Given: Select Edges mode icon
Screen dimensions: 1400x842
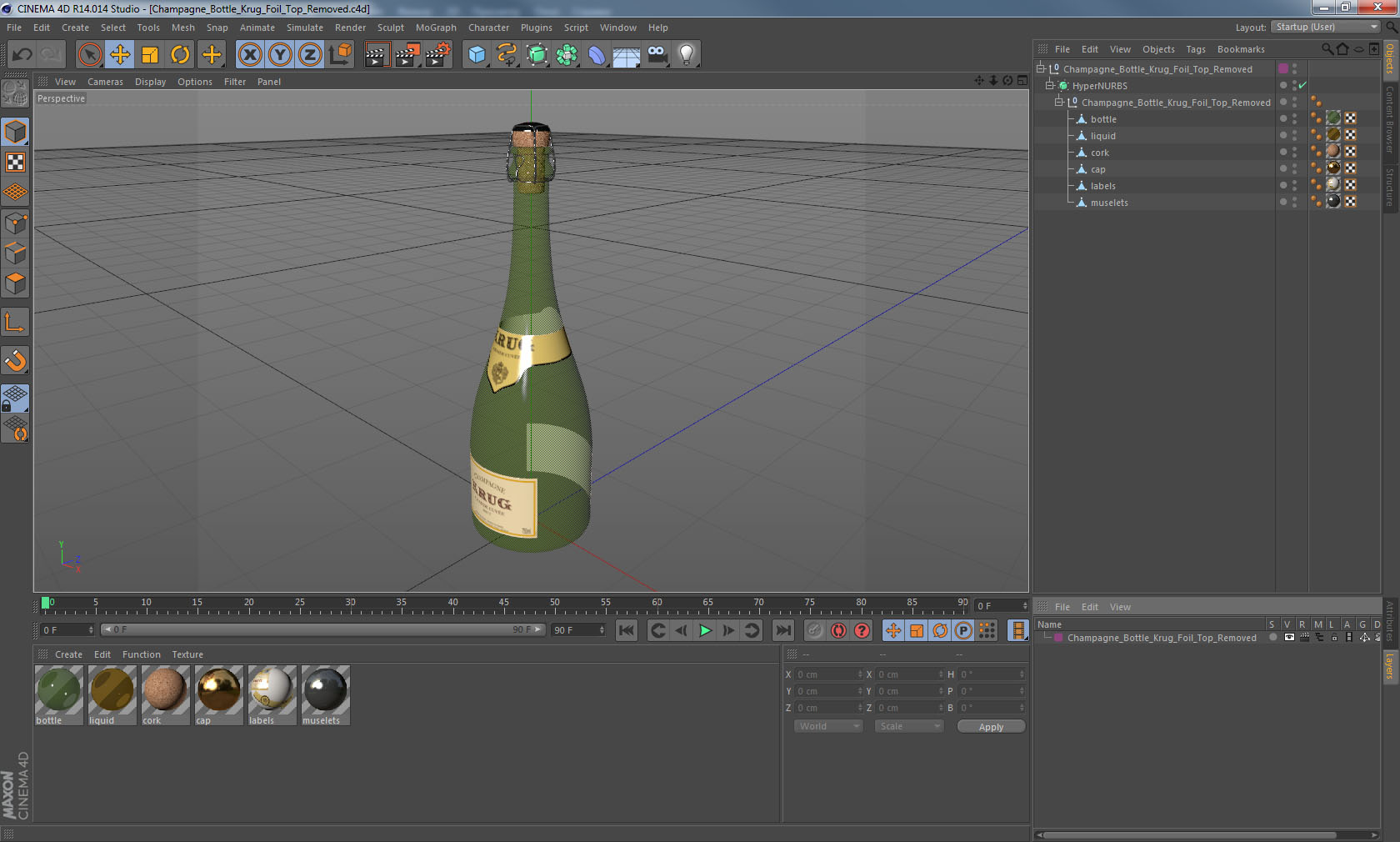Looking at the screenshot, I should pos(15,253).
